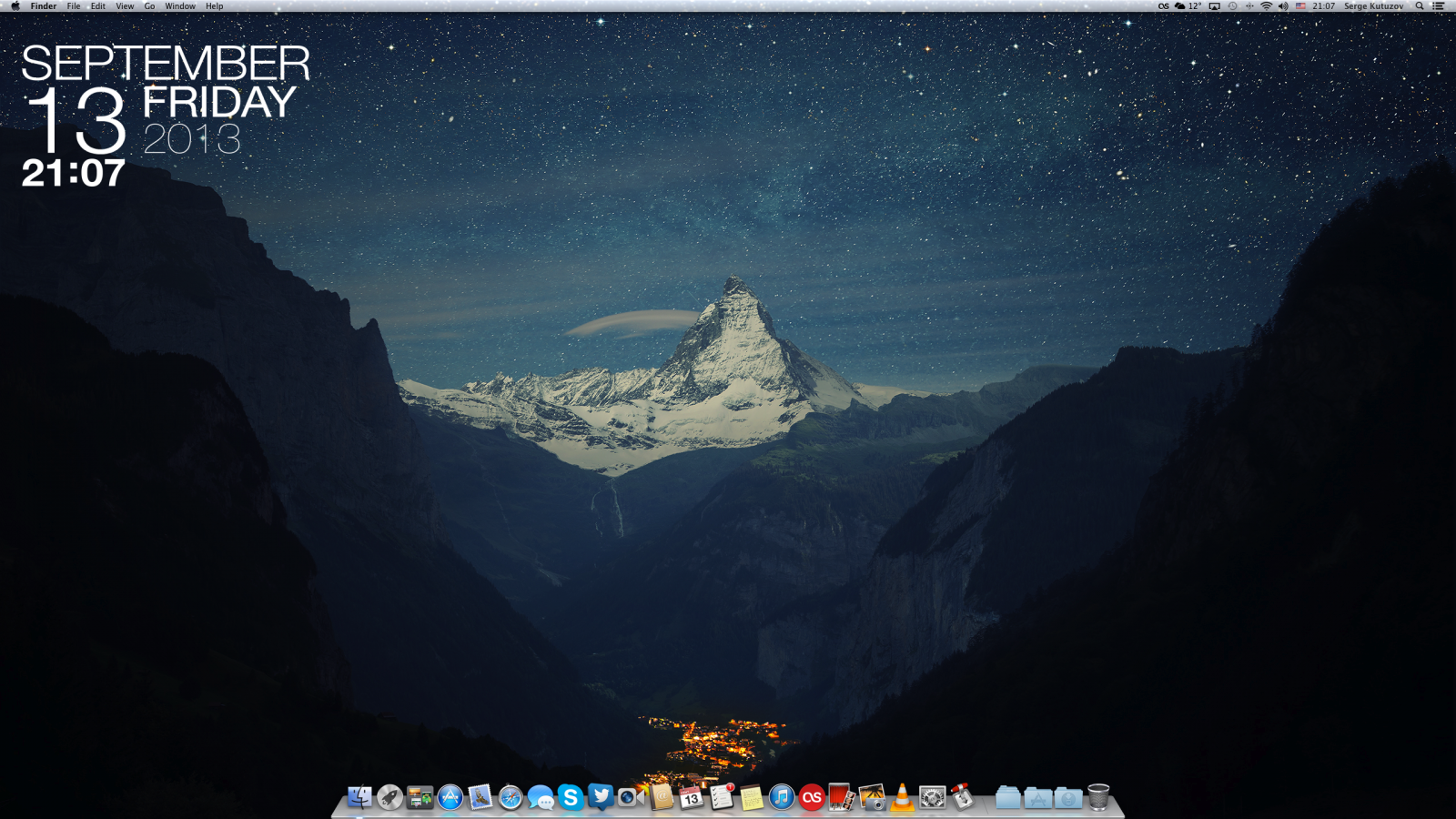This screenshot has width=1456, height=819.
Task: Open the File menu
Action: click(x=74, y=6)
